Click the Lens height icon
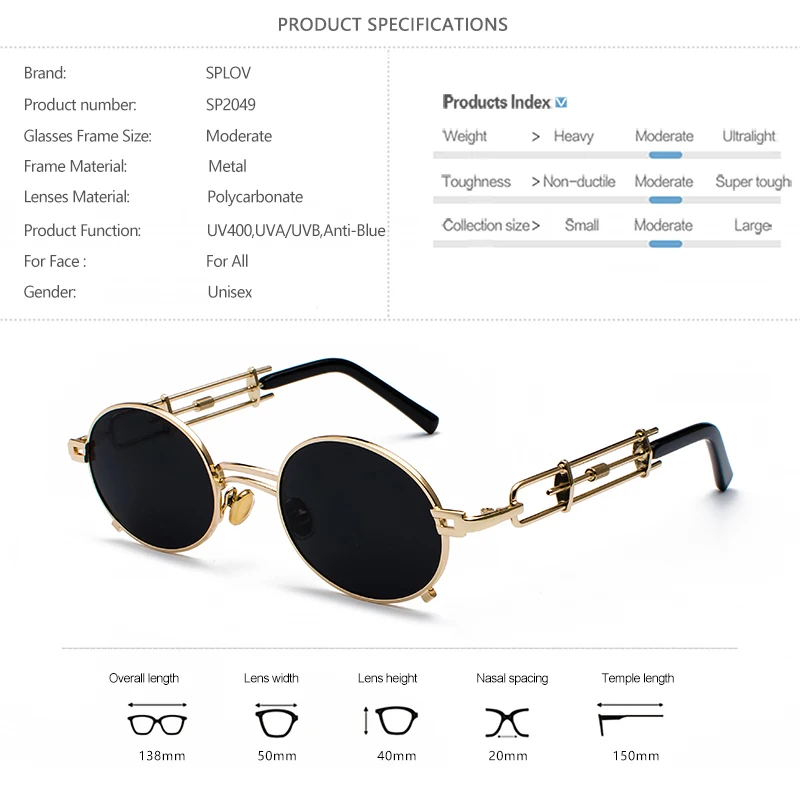The width and height of the screenshot is (800, 800). click(391, 720)
